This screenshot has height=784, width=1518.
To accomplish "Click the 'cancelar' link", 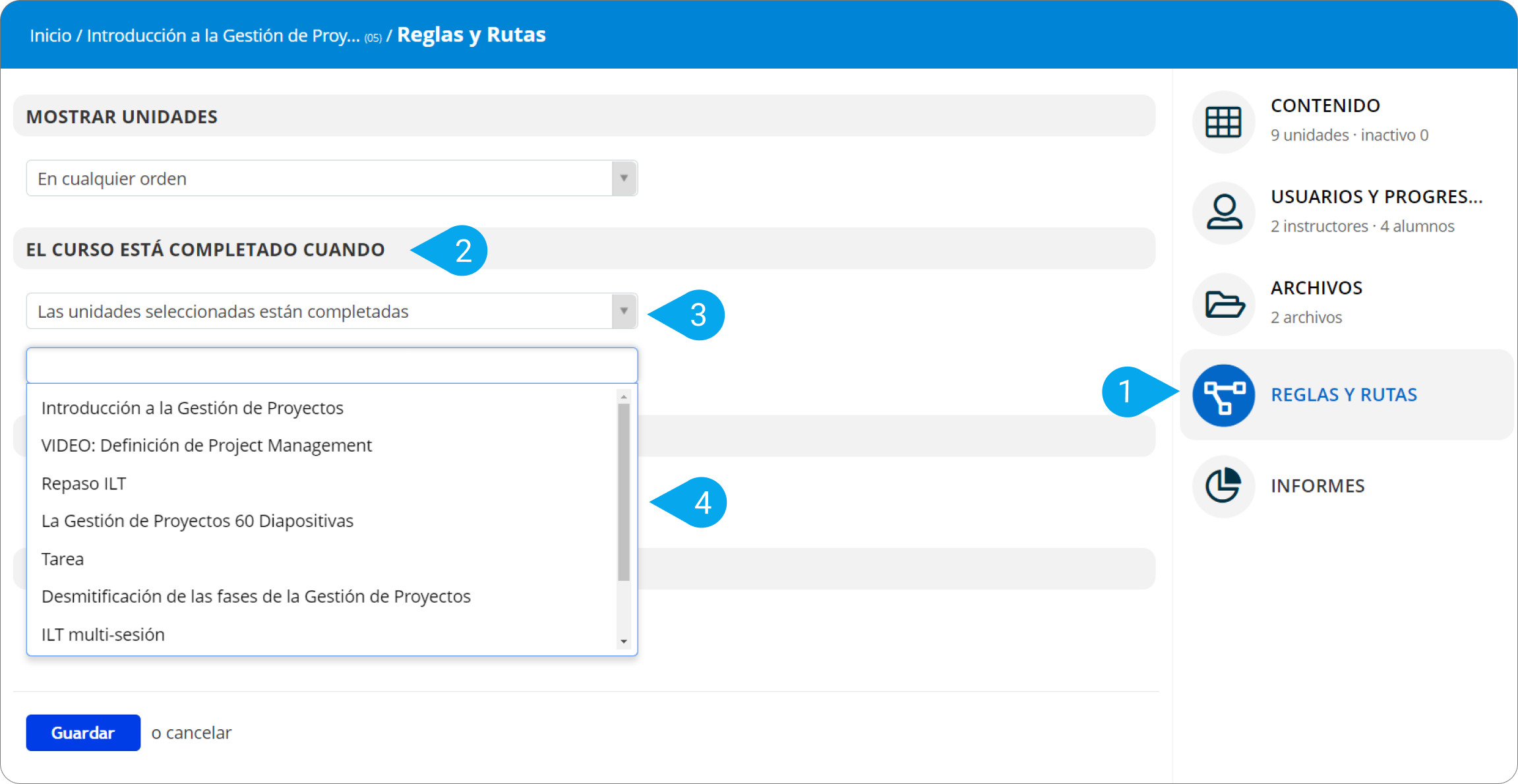I will tap(198, 733).
